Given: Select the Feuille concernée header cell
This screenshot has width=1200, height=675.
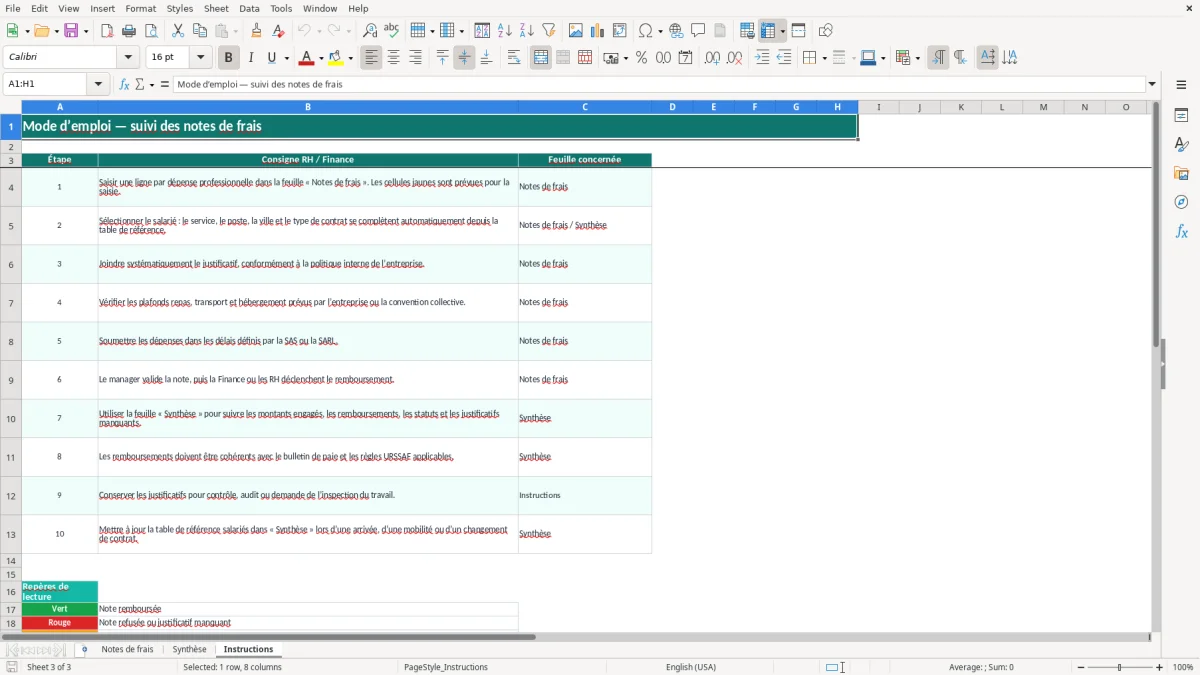Looking at the screenshot, I should coord(585,160).
